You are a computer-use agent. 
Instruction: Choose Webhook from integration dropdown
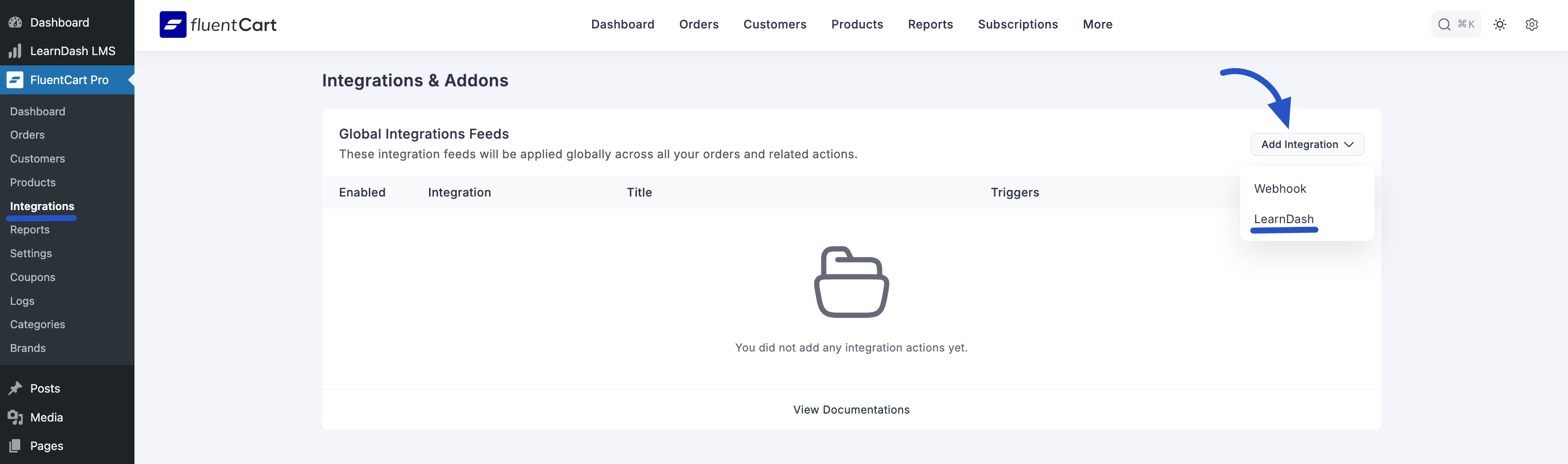[1280, 189]
